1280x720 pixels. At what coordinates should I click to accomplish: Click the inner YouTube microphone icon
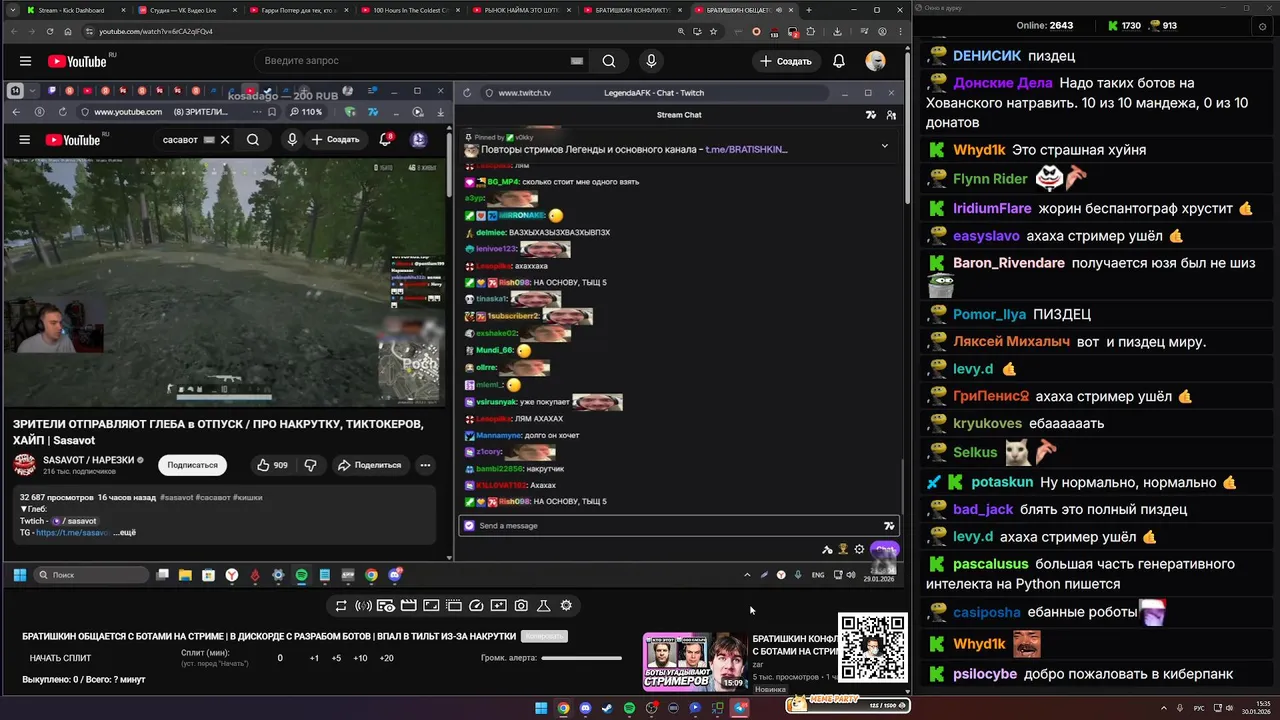[x=292, y=140]
